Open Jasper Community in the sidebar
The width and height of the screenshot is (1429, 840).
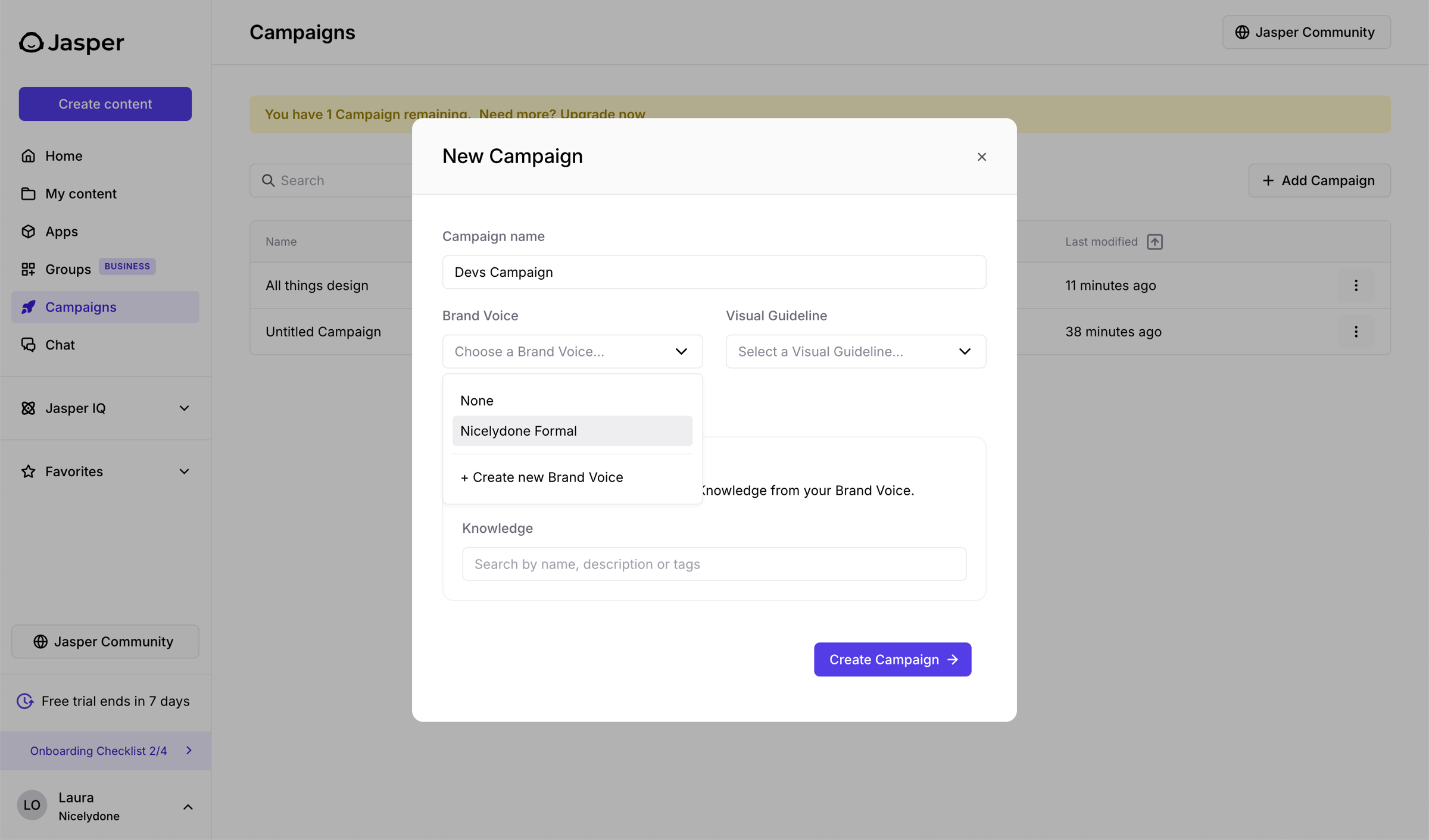click(x=105, y=641)
